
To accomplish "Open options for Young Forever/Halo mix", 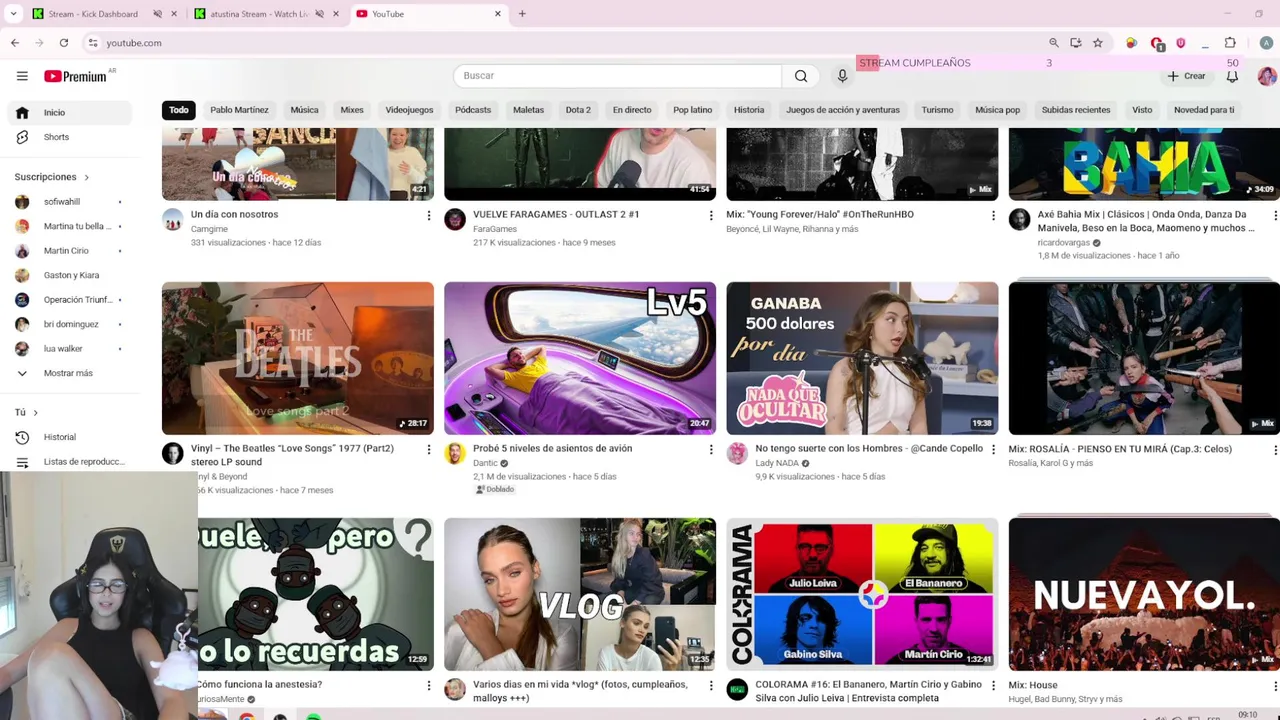I will (x=993, y=215).
